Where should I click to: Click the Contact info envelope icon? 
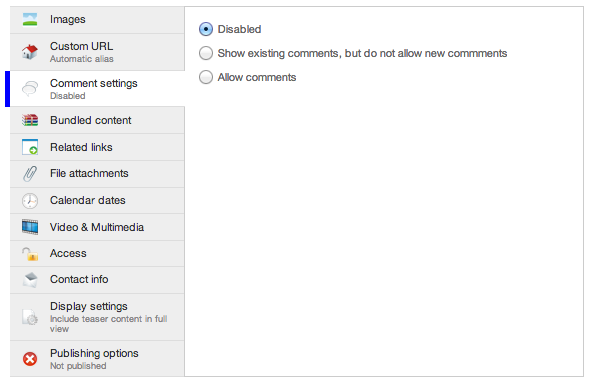click(x=30, y=280)
